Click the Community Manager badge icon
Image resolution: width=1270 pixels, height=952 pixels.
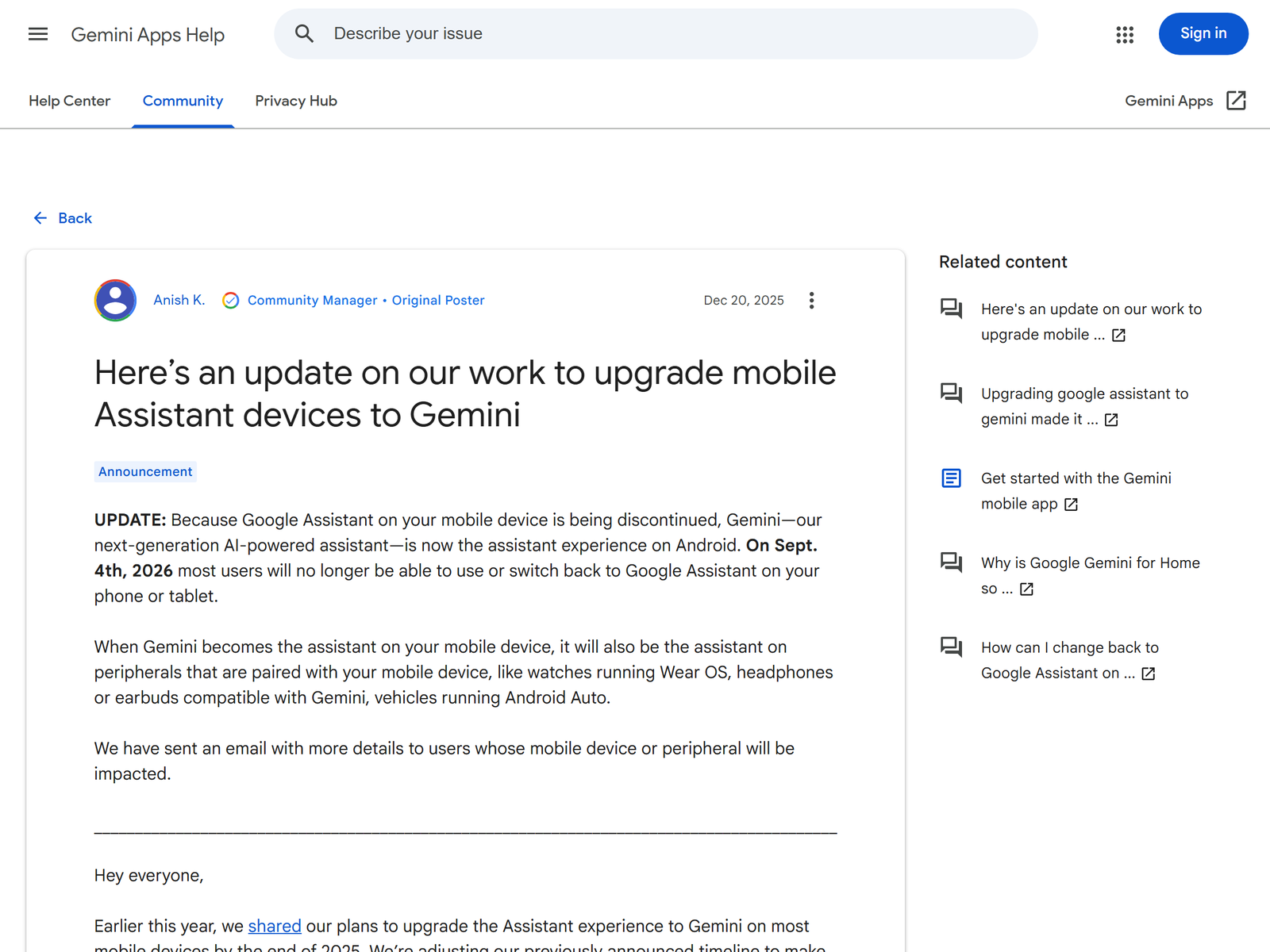point(231,301)
